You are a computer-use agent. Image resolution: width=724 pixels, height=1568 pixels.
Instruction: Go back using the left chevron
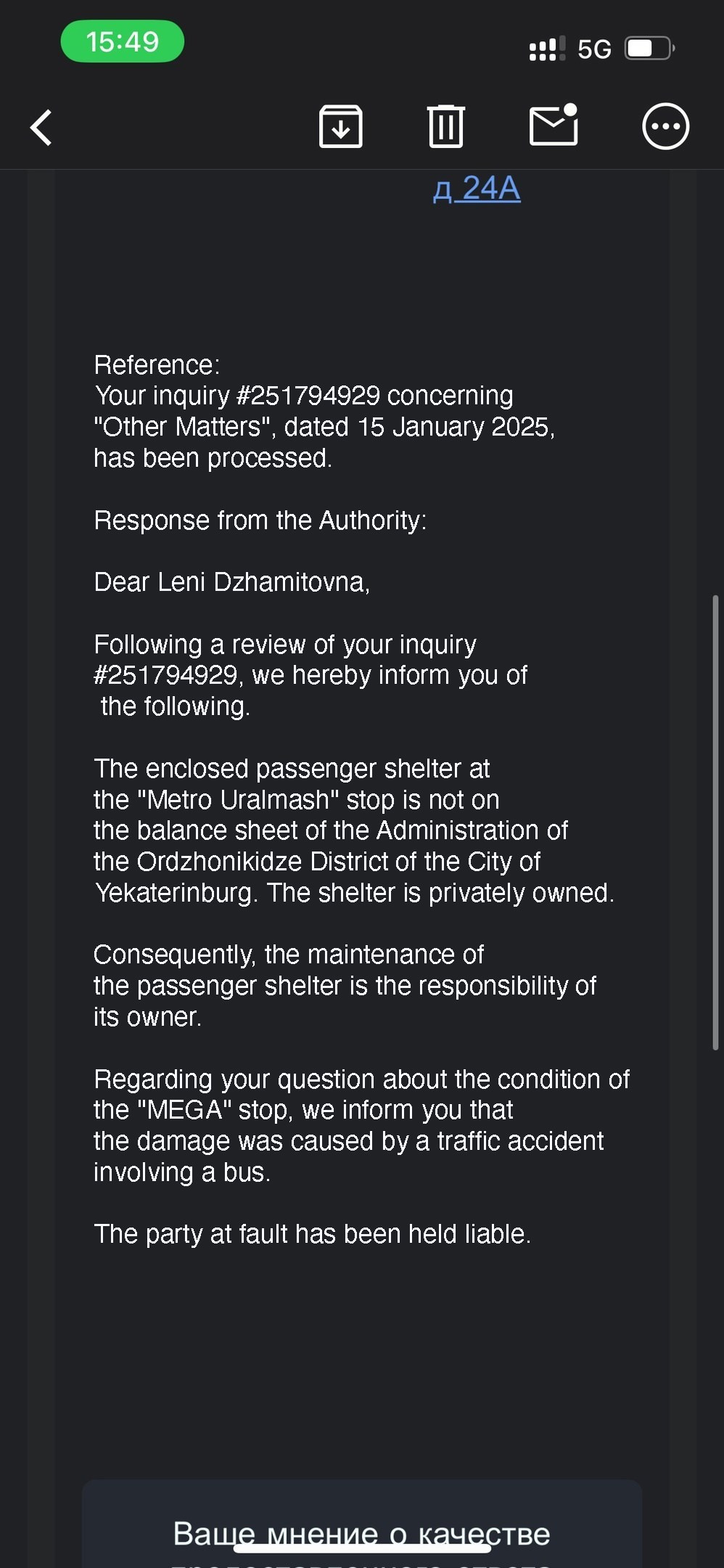42,128
